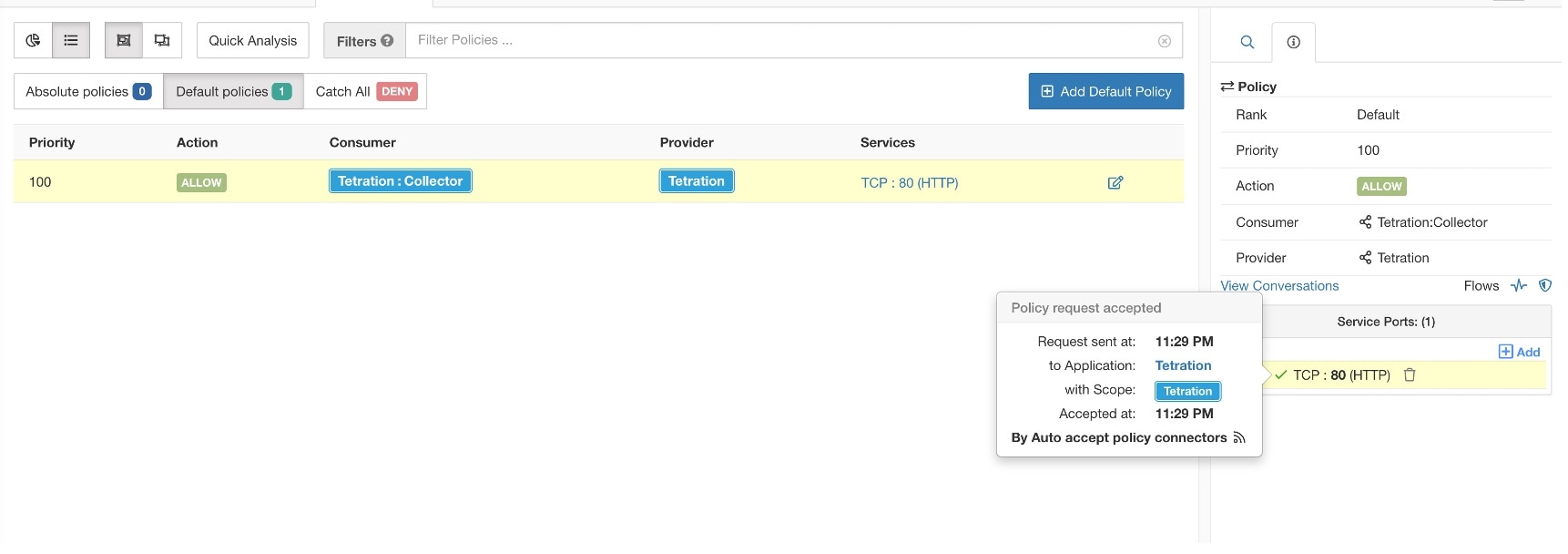This screenshot has width=1568, height=554.
Task: Click the Flows pulse-graph icon
Action: click(x=1519, y=285)
